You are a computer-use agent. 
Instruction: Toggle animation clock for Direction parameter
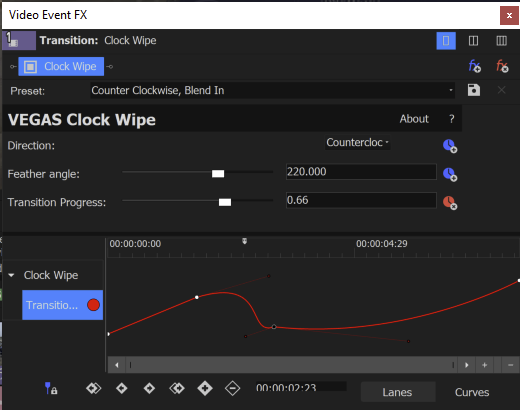click(x=450, y=146)
